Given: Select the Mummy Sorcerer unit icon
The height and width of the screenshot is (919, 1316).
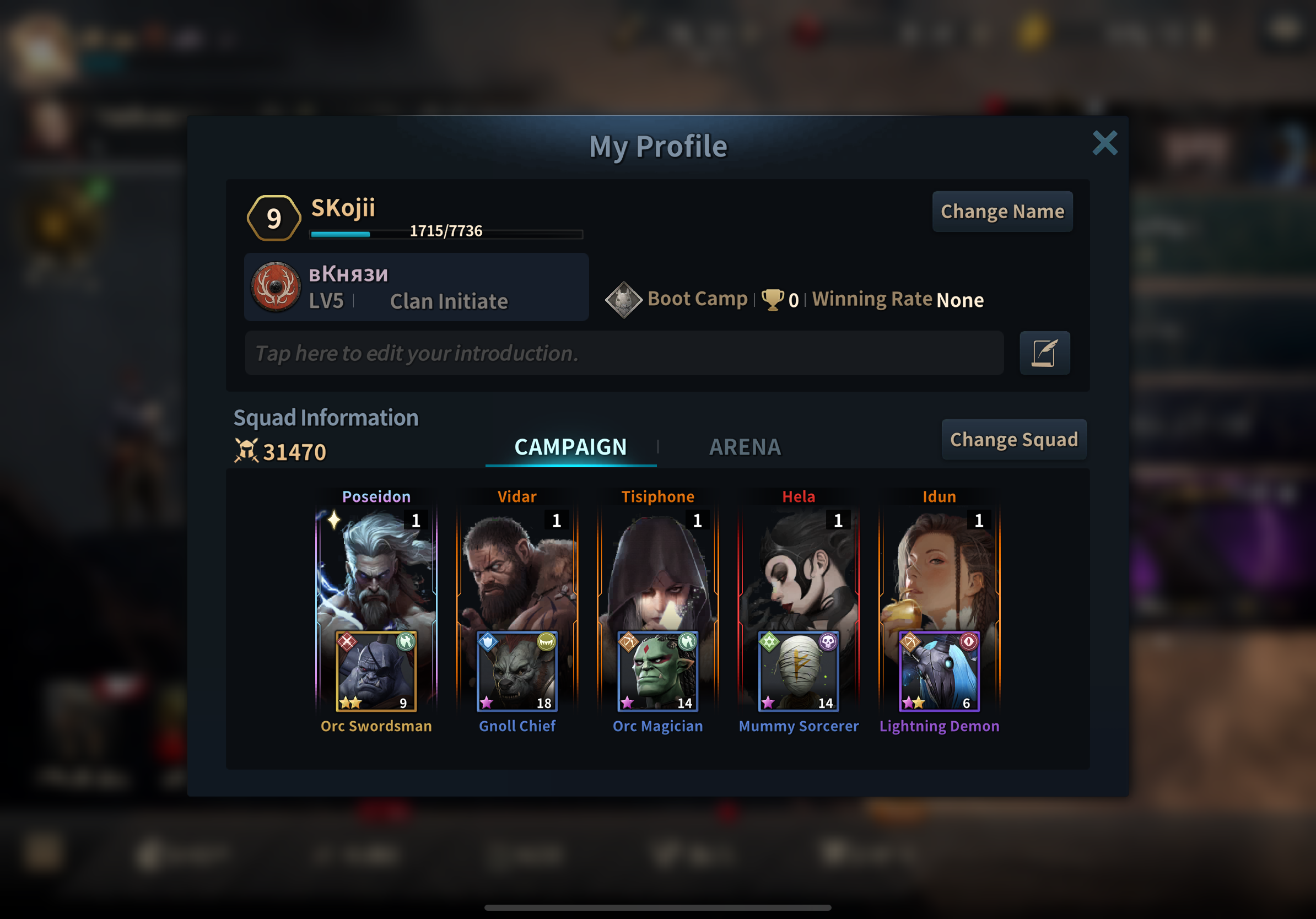Looking at the screenshot, I should [799, 671].
